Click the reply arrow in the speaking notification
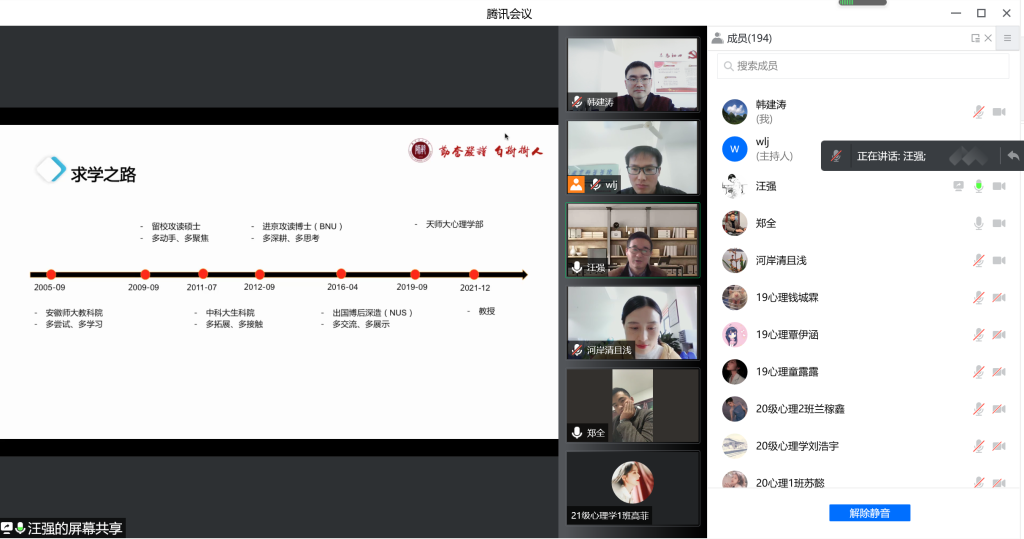Image resolution: width=1024 pixels, height=539 pixels. [x=1013, y=156]
